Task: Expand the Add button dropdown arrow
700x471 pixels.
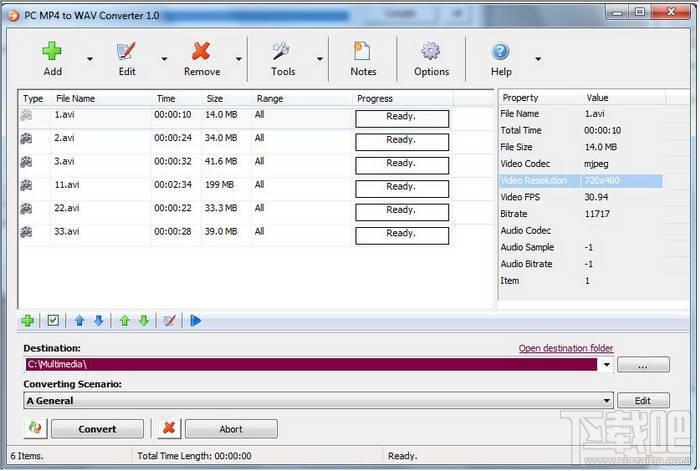Action: click(x=90, y=59)
